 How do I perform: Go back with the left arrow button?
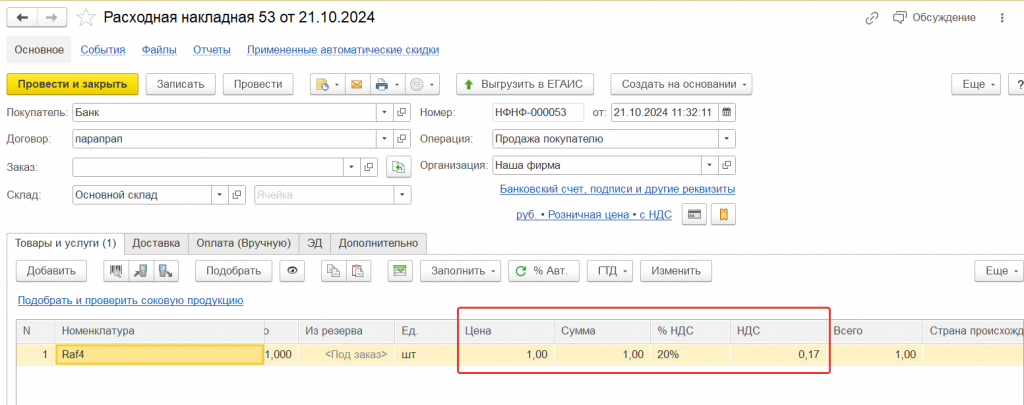[22, 18]
